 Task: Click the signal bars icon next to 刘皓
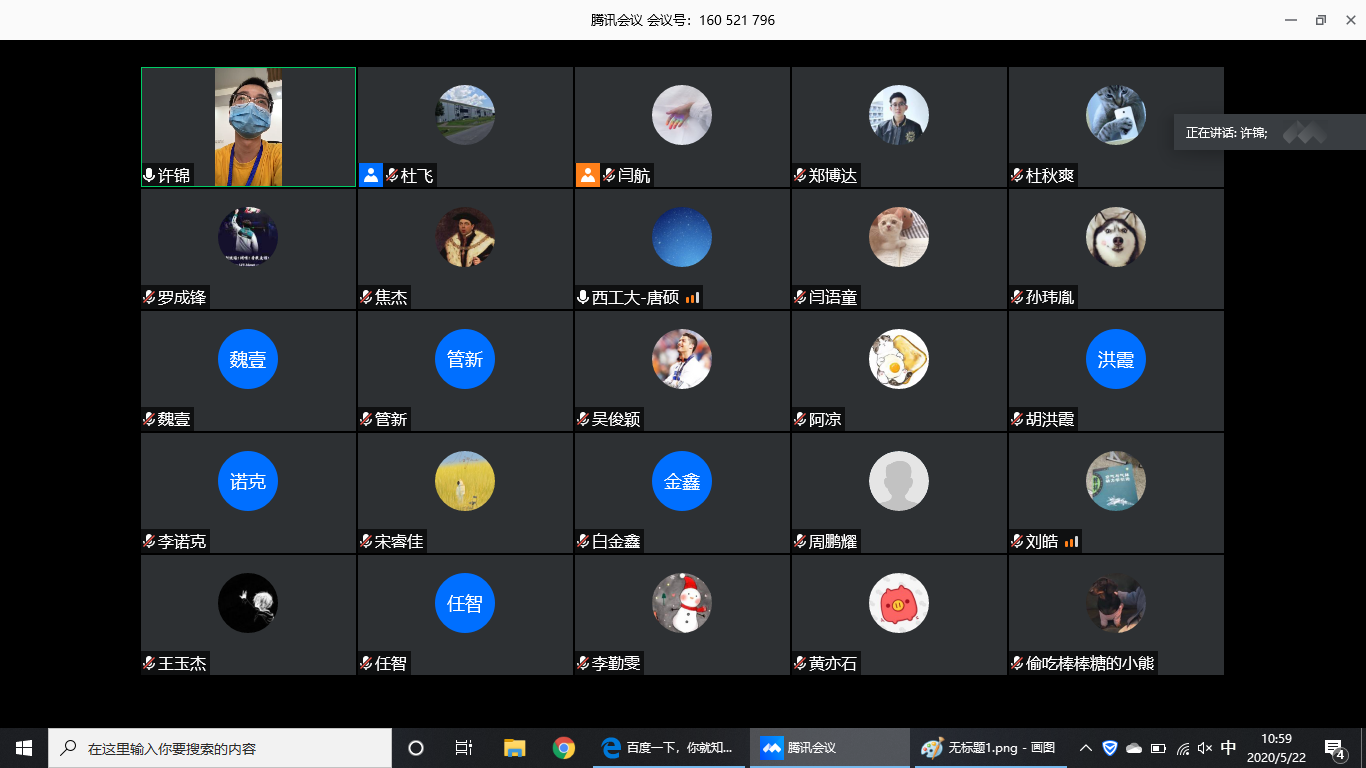(1071, 542)
